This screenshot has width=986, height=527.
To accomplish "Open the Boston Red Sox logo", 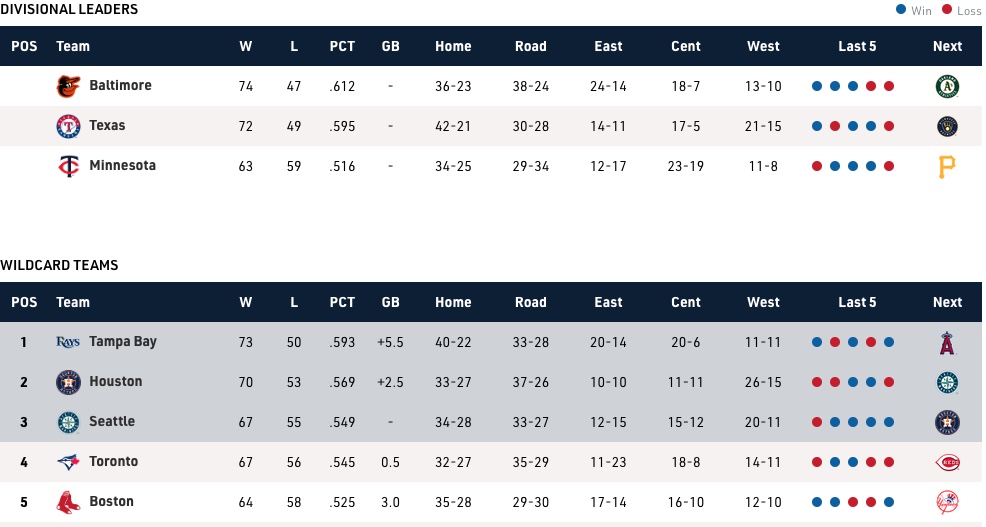I will click(x=67, y=502).
